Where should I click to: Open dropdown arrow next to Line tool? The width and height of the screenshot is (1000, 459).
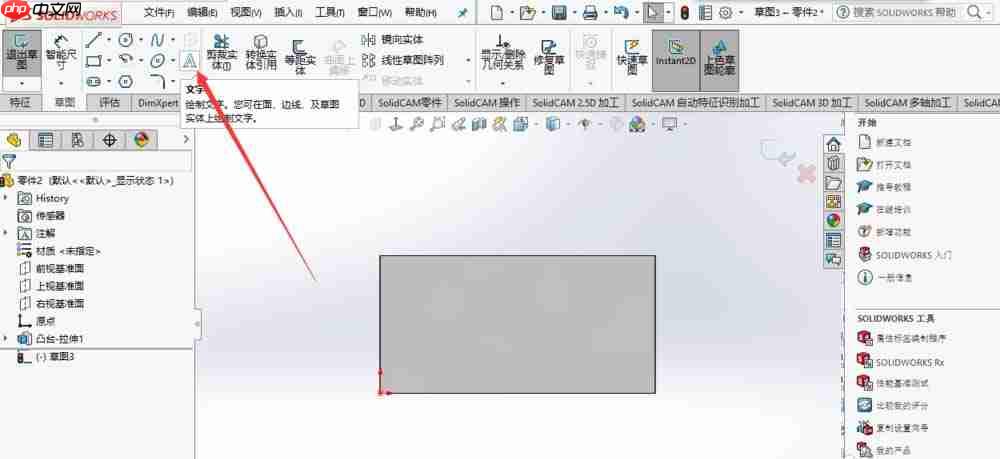pyautogui.click(x=108, y=40)
